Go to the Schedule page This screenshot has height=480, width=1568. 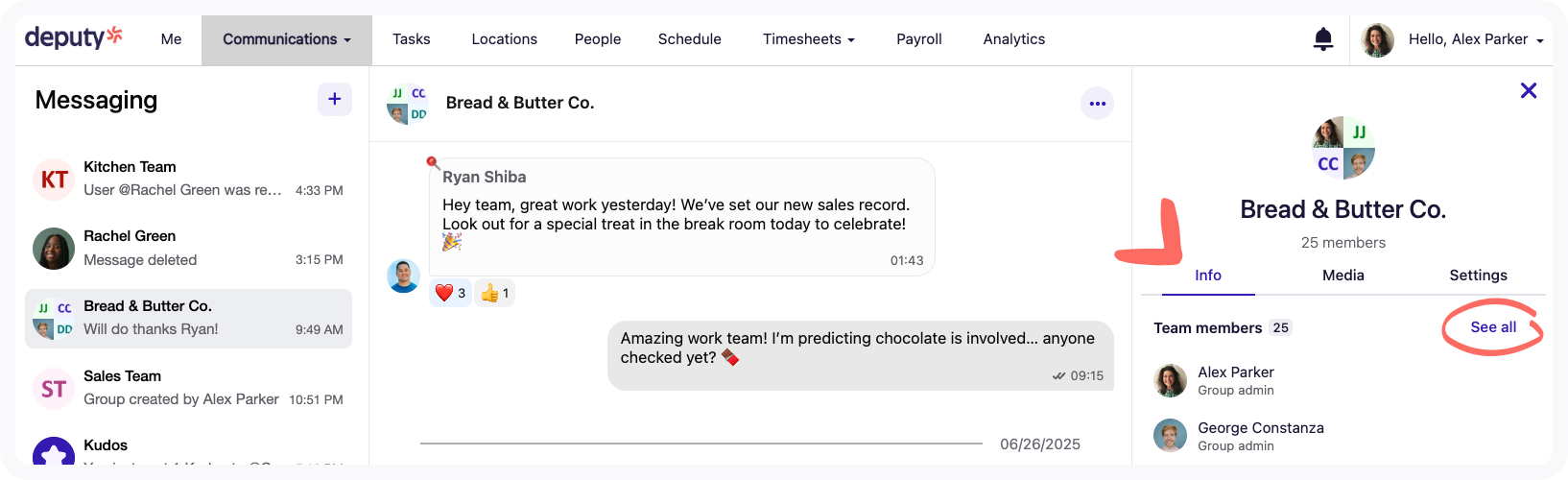[689, 39]
